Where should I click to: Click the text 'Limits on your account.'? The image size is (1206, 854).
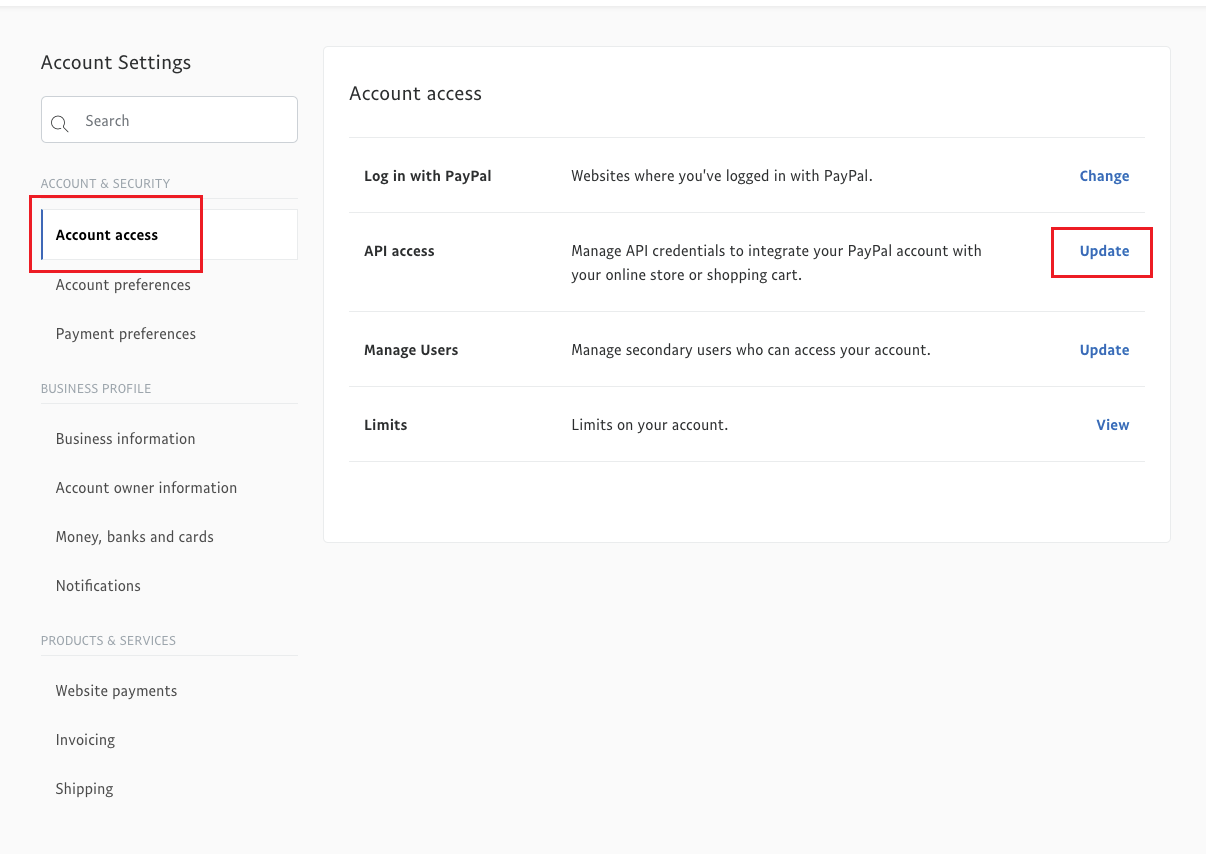pos(649,425)
